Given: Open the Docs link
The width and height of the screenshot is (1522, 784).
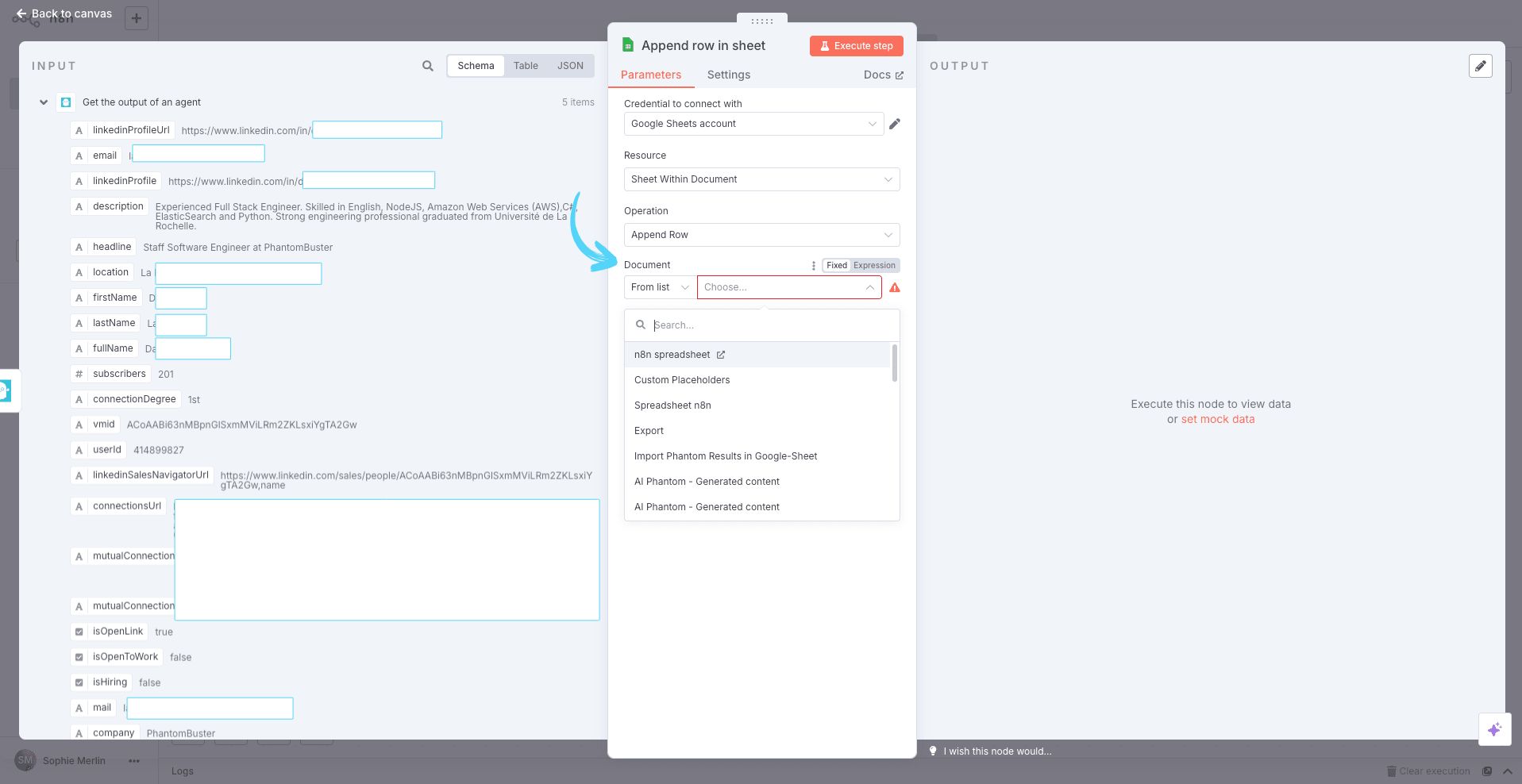Looking at the screenshot, I should coord(883,75).
